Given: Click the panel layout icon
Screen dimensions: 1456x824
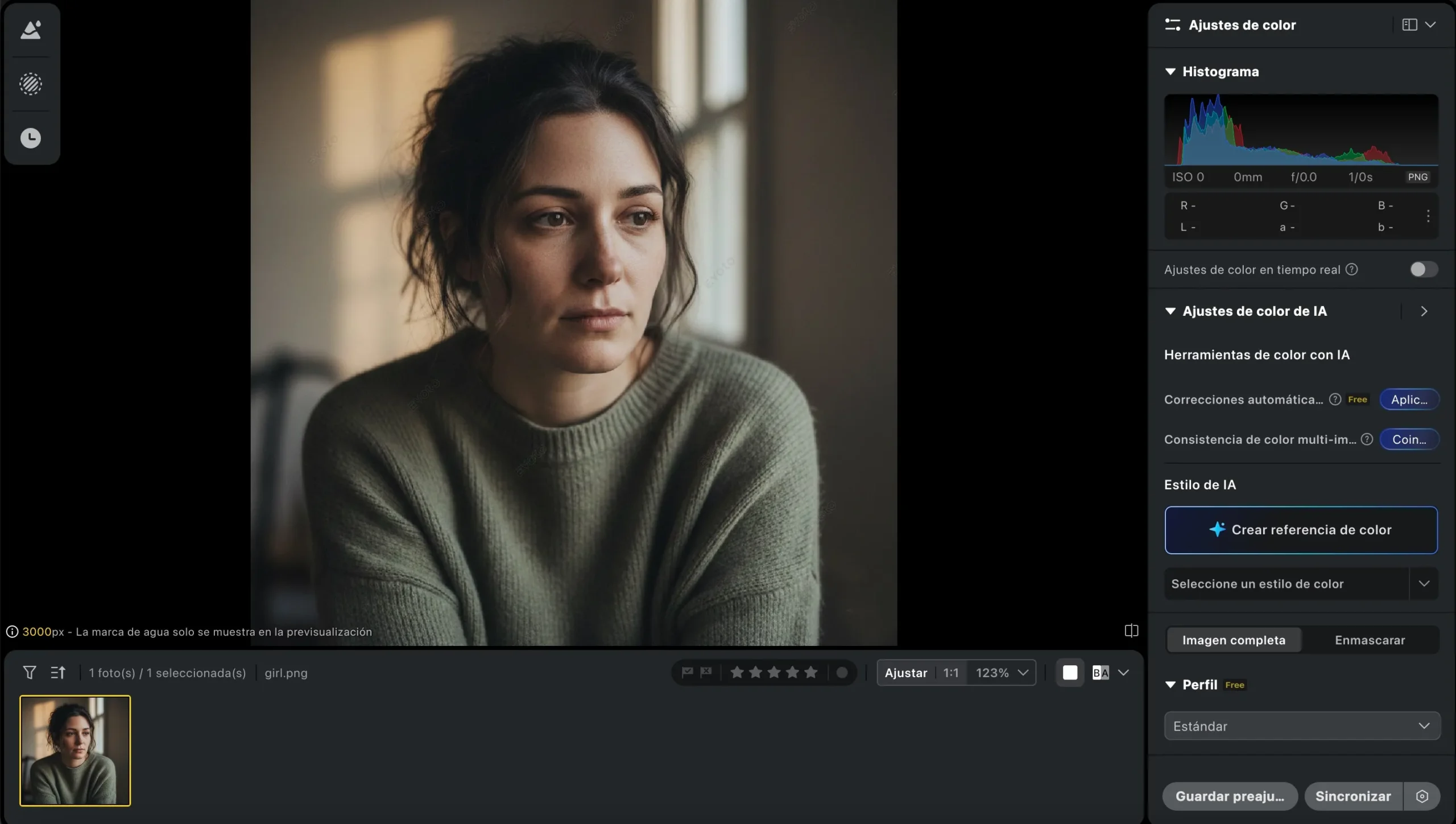Looking at the screenshot, I should (x=1409, y=25).
